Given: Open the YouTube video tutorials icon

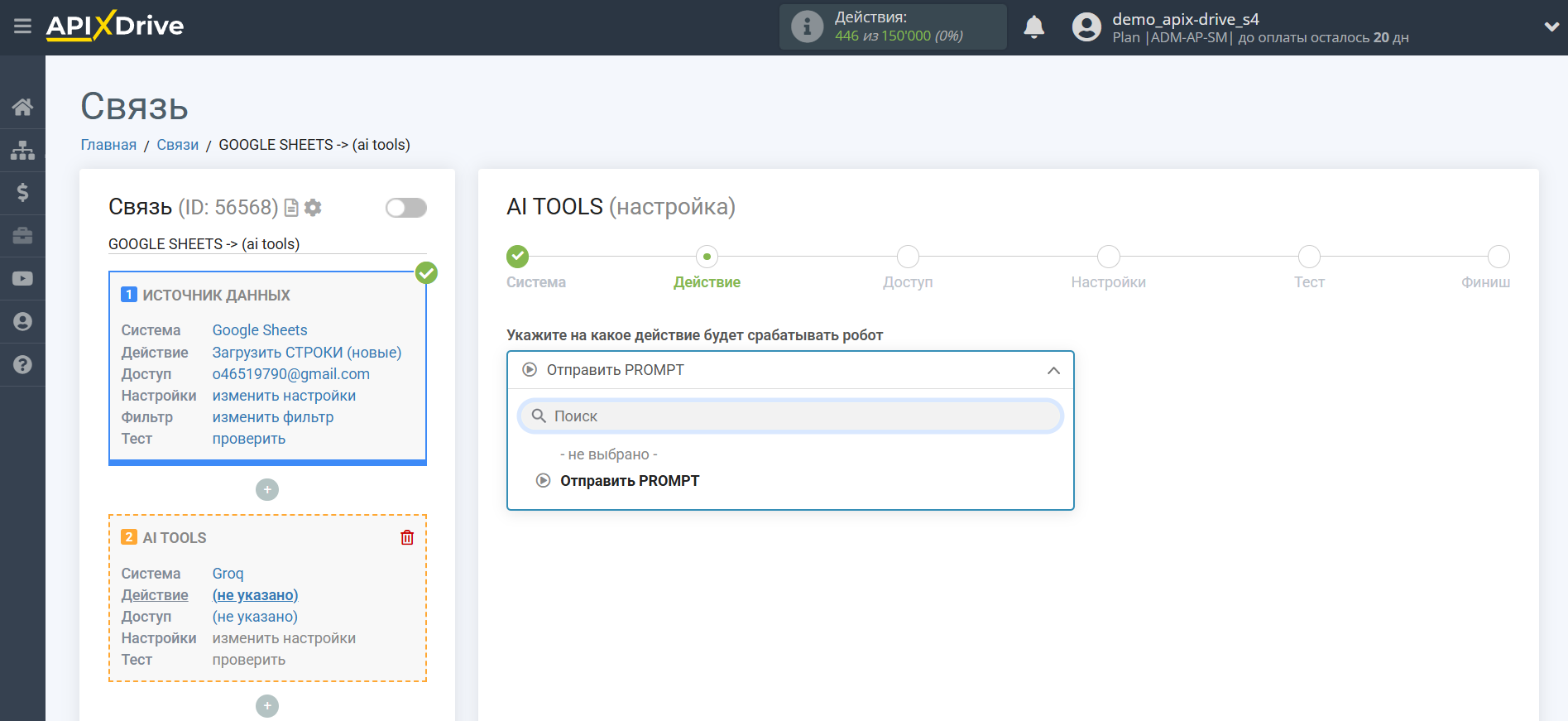Looking at the screenshot, I should pyautogui.click(x=22, y=279).
